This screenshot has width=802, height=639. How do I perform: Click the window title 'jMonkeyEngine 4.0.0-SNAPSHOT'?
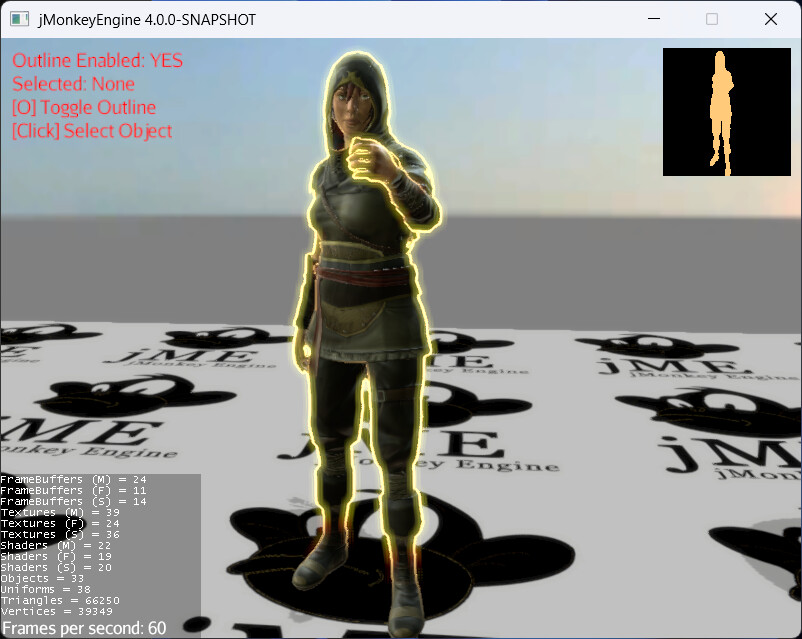[x=147, y=19]
